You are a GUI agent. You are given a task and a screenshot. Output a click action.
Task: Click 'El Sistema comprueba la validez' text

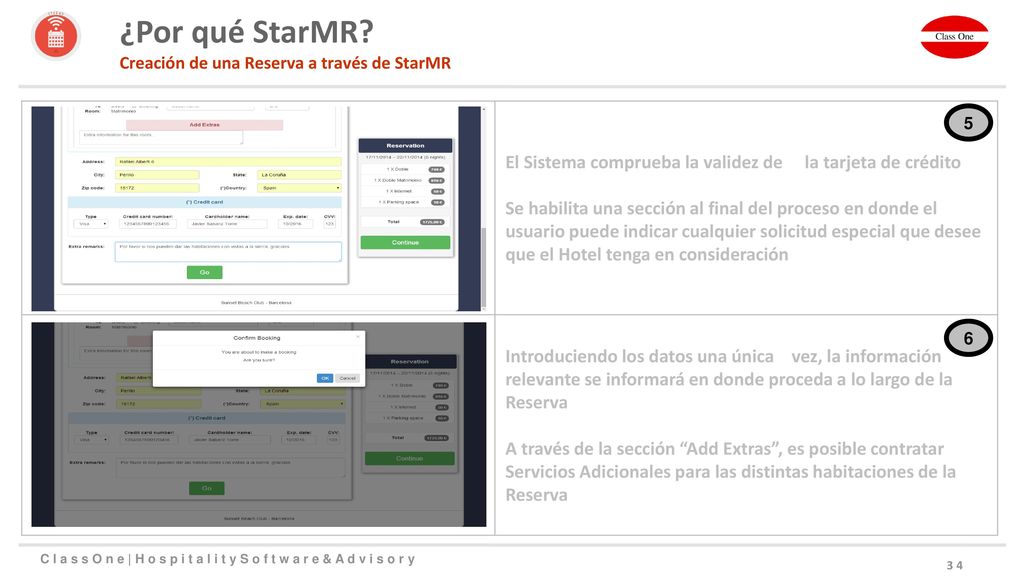644,163
